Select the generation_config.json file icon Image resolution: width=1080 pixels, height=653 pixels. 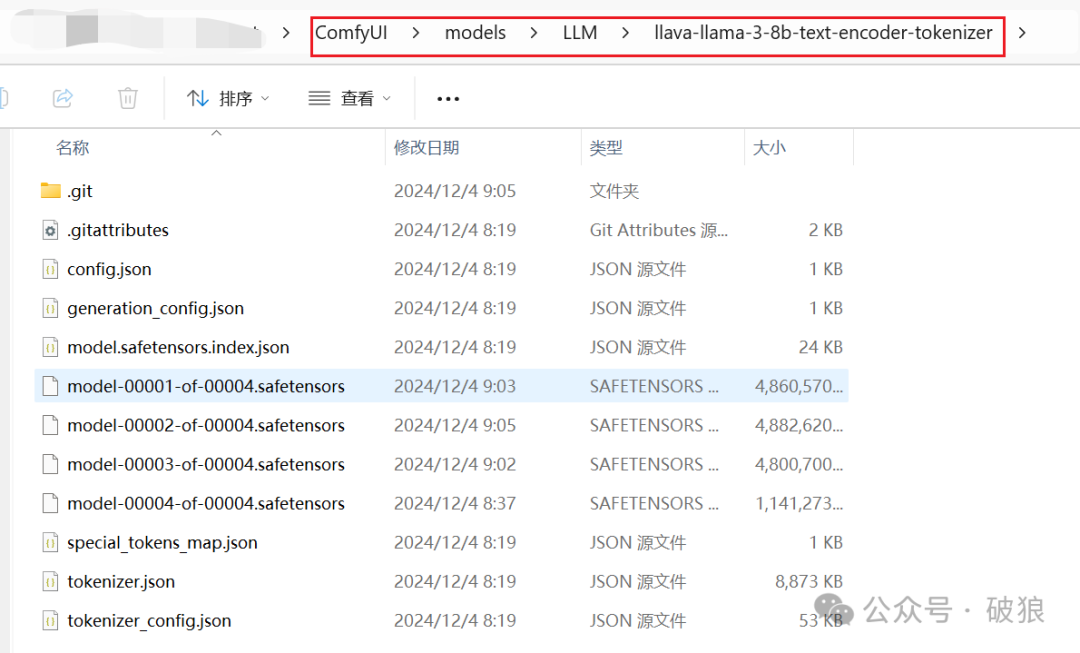click(x=50, y=308)
